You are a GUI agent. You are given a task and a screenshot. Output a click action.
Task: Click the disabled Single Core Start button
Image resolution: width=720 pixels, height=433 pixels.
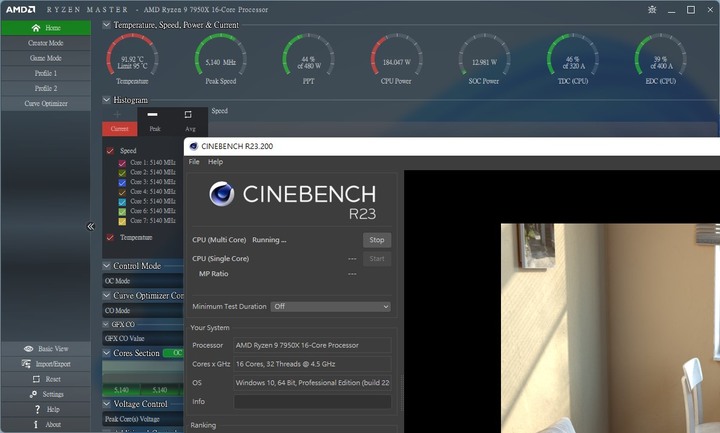(x=377, y=259)
